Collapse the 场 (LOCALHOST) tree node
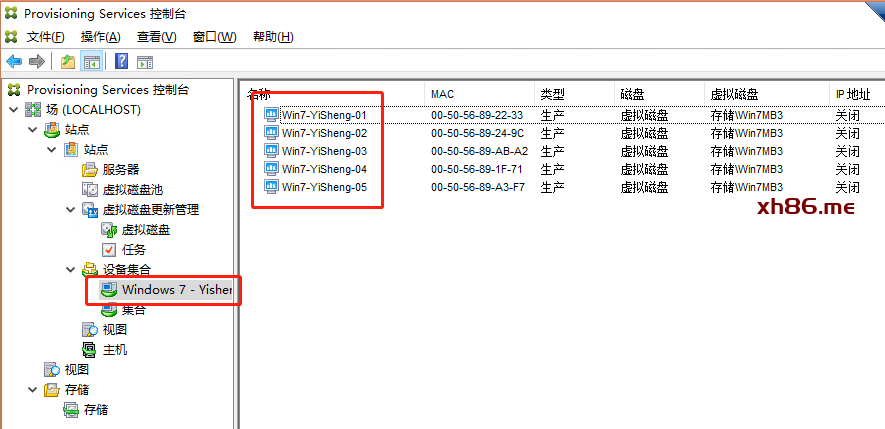 tap(12, 110)
